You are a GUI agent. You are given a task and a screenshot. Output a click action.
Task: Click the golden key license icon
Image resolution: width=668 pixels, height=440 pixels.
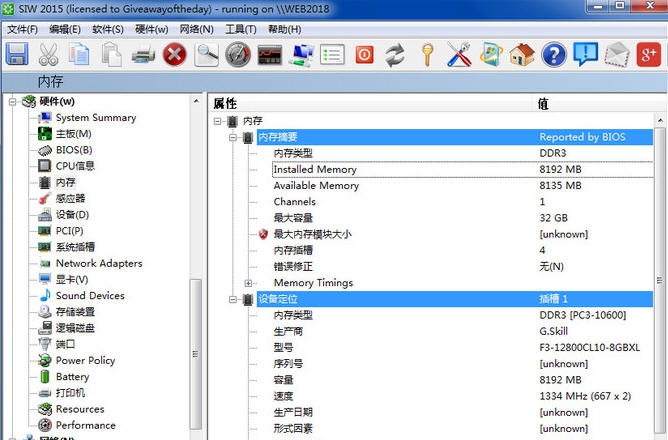point(427,55)
